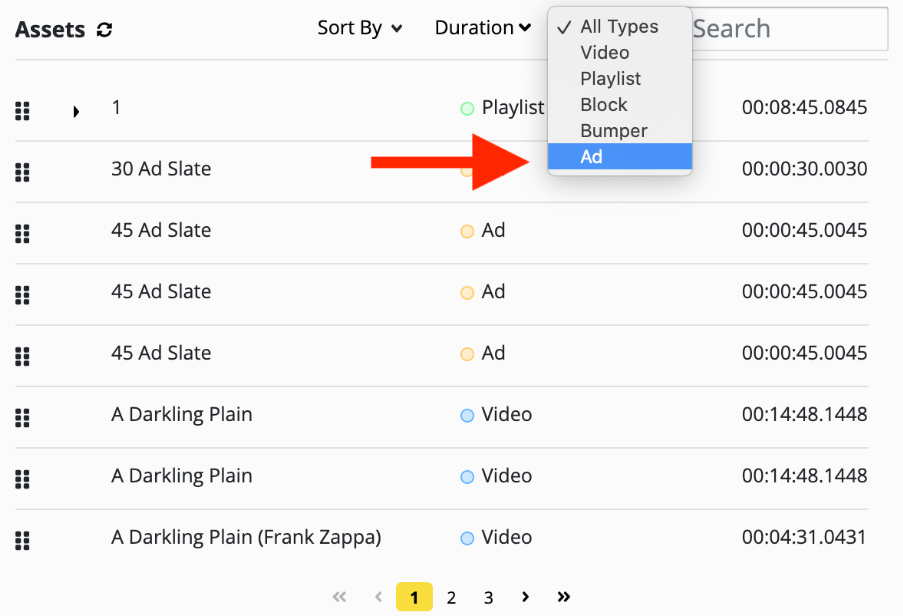The image size is (903, 616).
Task: Open the Sort By dropdown
Action: (x=360, y=28)
